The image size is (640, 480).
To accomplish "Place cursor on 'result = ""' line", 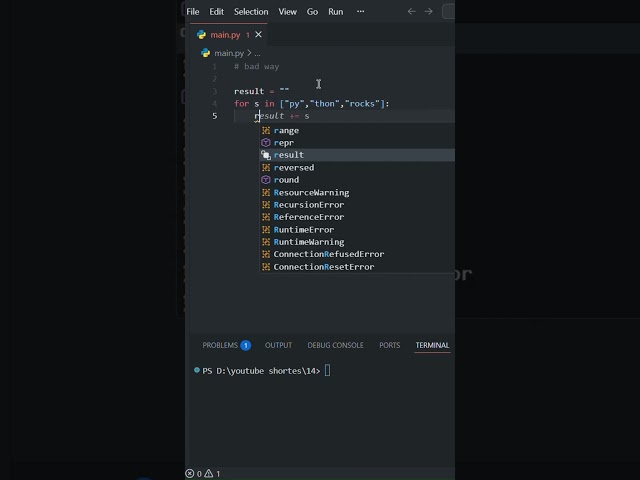I will (x=262, y=91).
